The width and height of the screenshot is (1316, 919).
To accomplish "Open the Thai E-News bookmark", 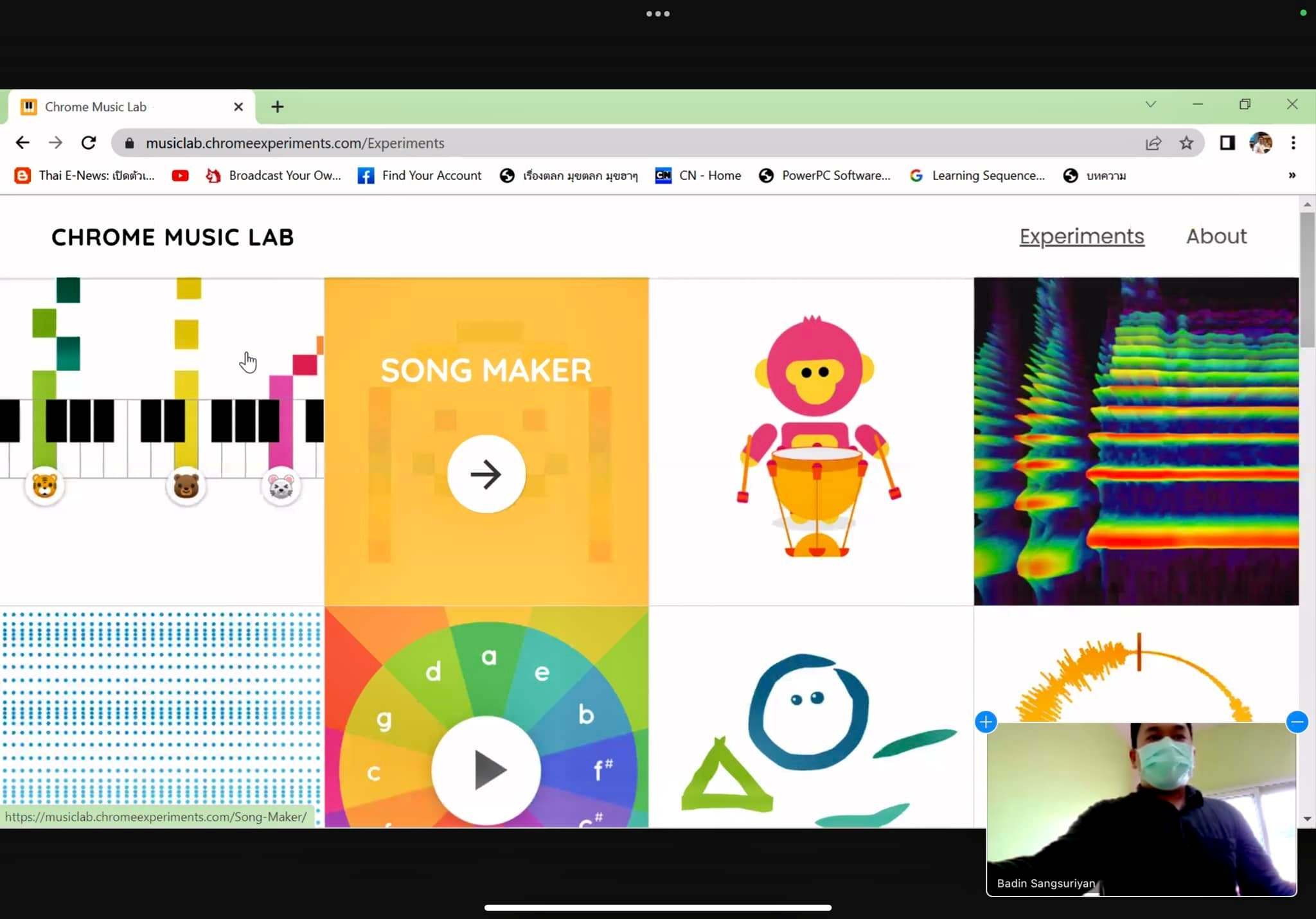I will [85, 175].
